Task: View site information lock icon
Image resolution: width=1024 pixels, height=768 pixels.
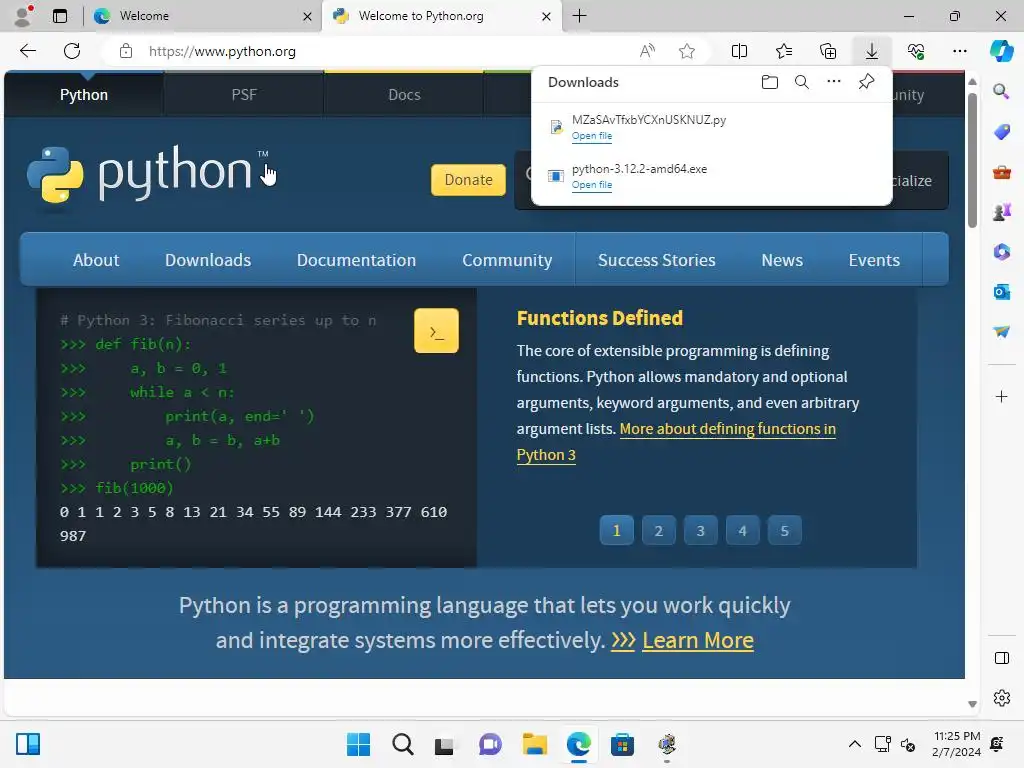Action: click(x=126, y=51)
